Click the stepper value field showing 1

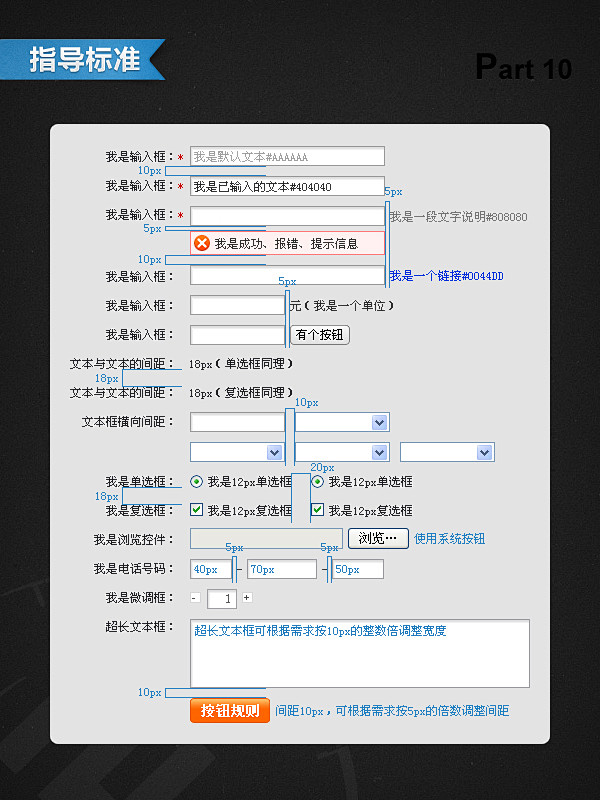click(x=221, y=599)
